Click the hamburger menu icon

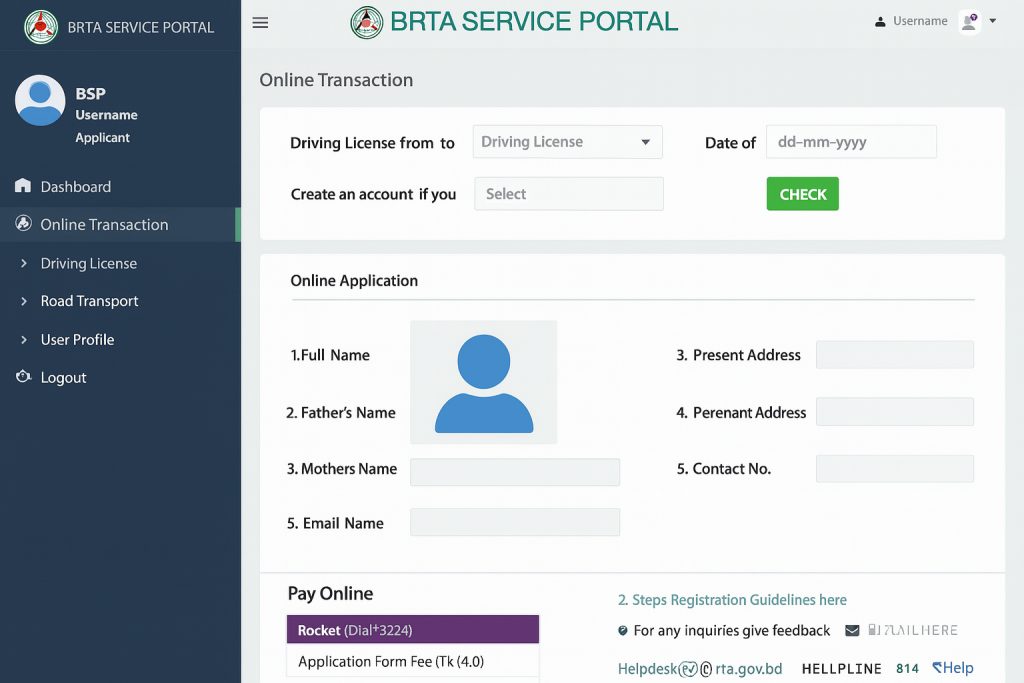260,23
